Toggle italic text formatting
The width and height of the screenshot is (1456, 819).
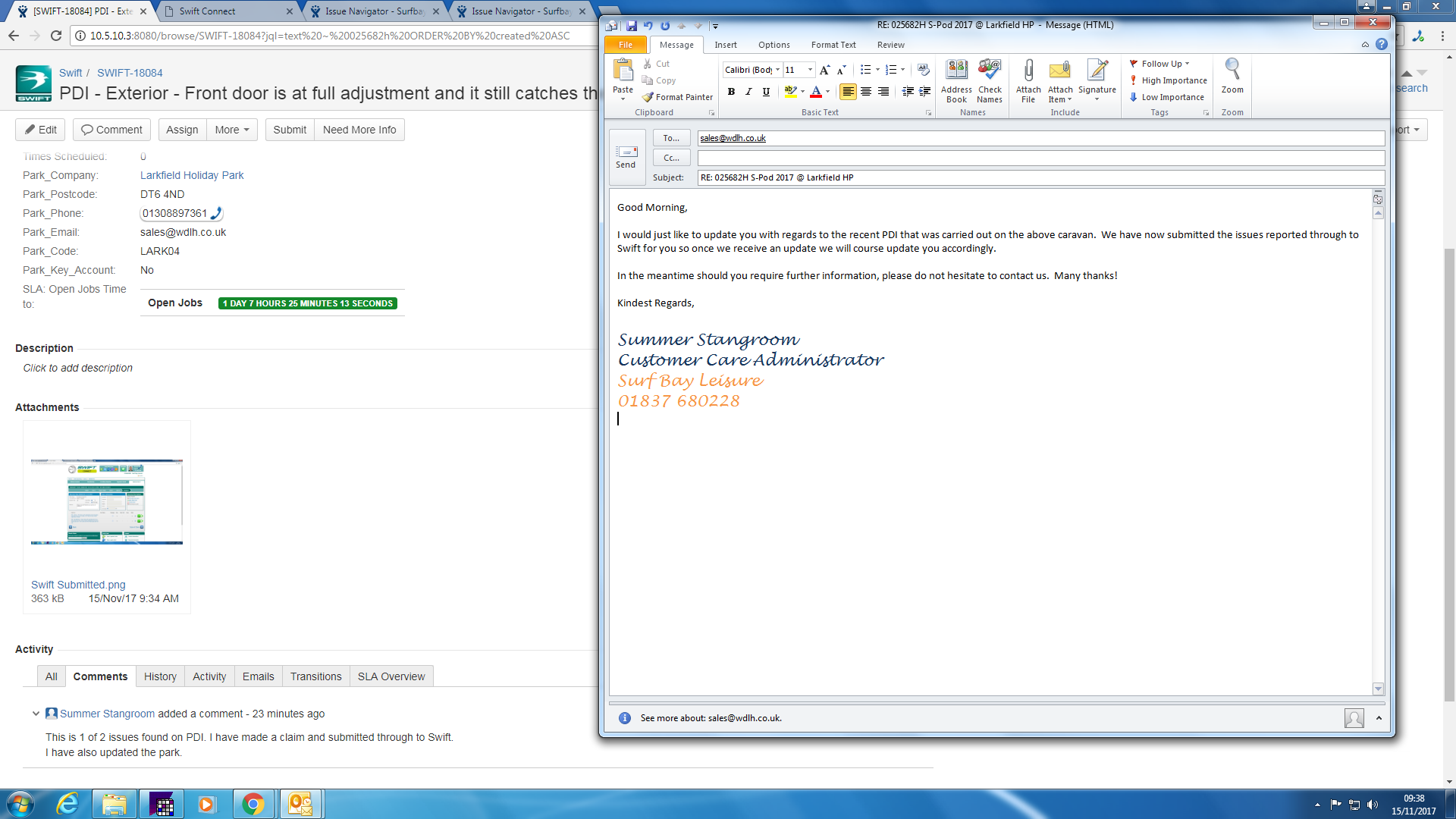coord(748,92)
